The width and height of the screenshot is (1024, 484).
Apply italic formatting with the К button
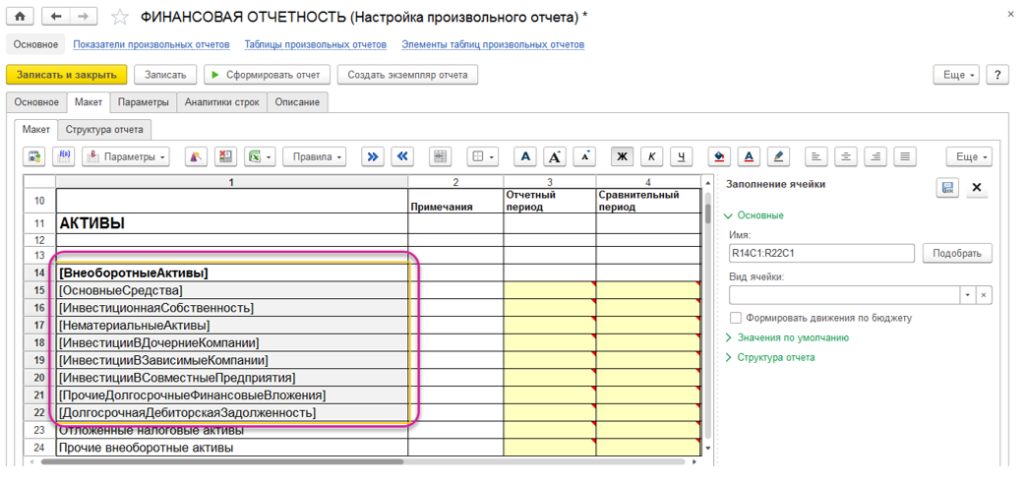[x=651, y=157]
